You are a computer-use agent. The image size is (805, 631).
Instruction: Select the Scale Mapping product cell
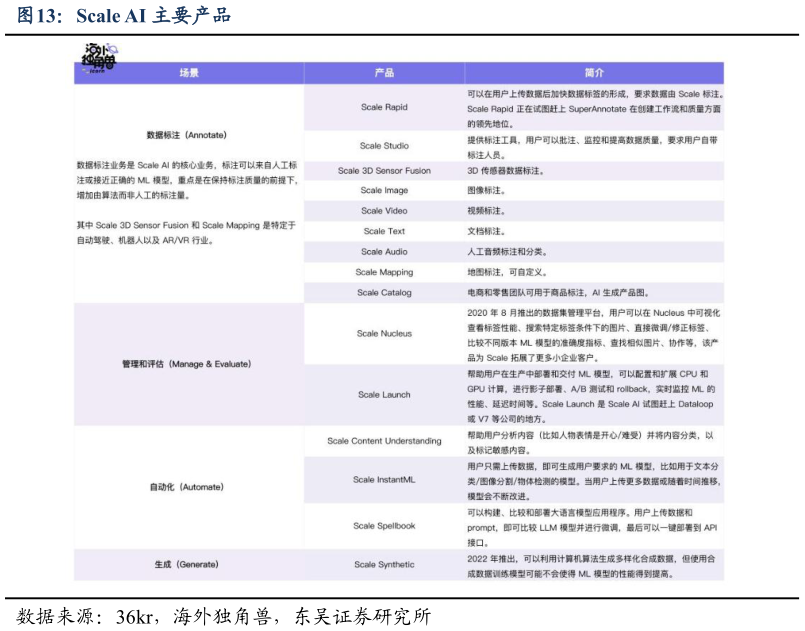(x=384, y=272)
